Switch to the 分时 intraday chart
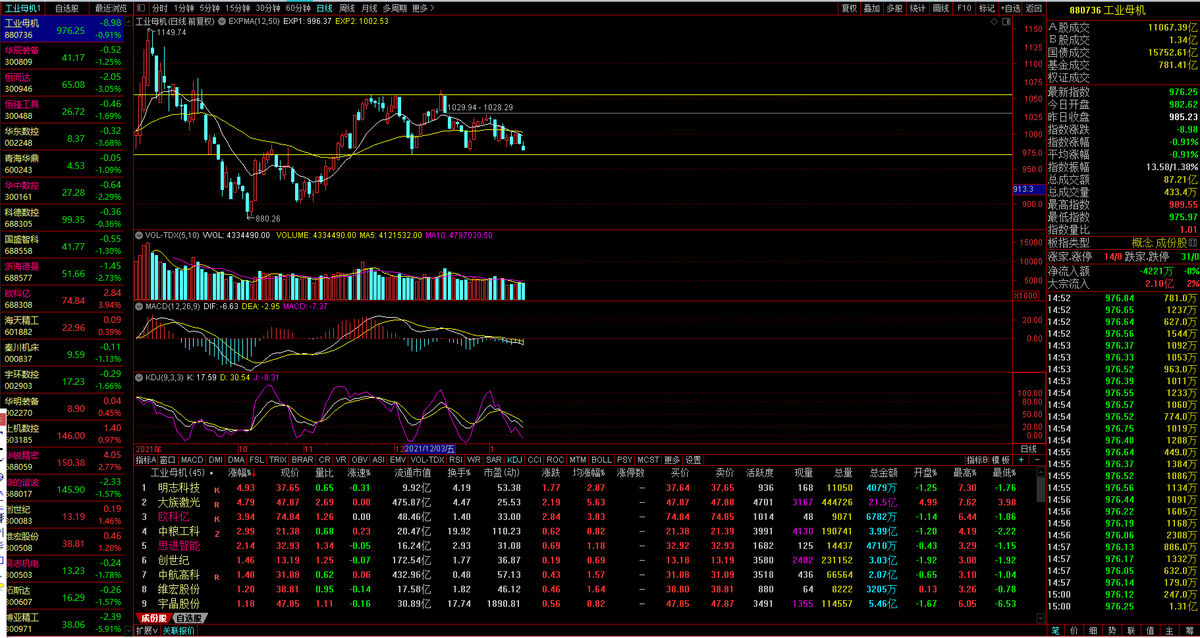The height and width of the screenshot is (638, 1200). [x=160, y=7]
